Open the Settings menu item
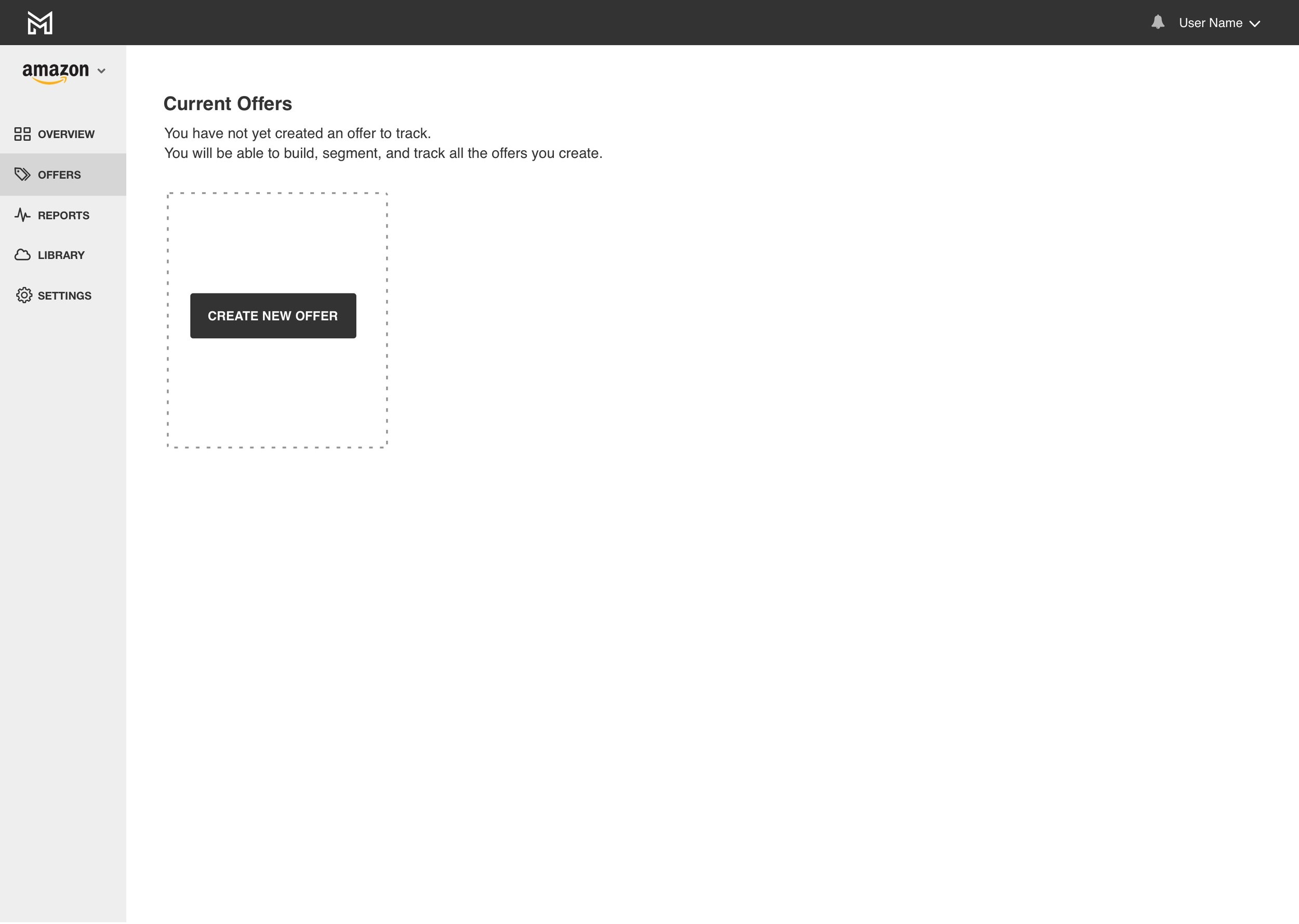1299x924 pixels. coord(63,296)
